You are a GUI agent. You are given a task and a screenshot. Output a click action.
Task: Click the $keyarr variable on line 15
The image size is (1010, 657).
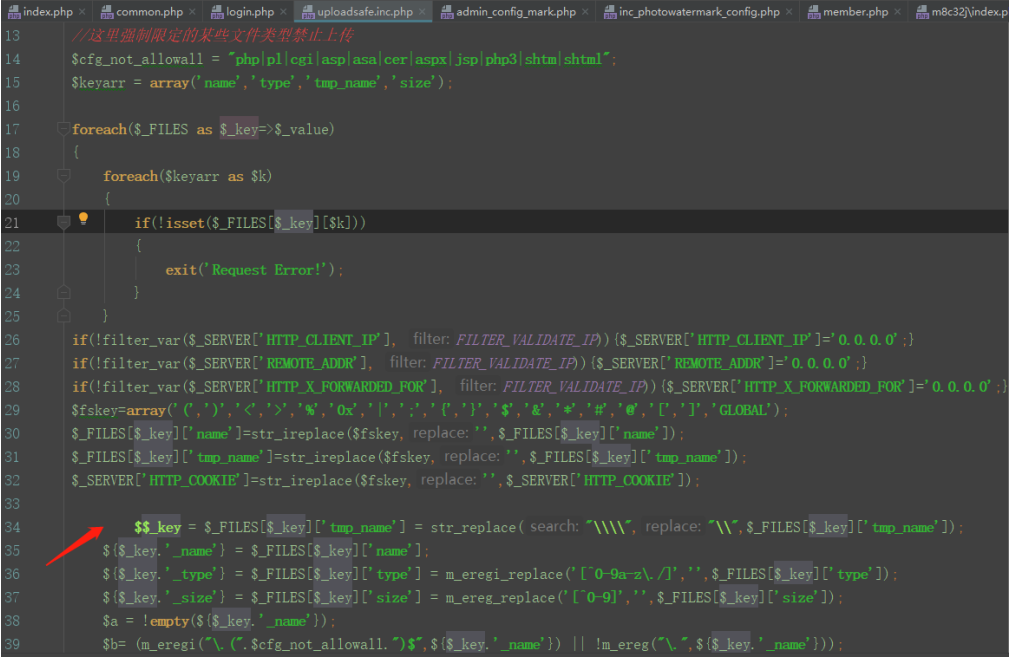point(99,83)
